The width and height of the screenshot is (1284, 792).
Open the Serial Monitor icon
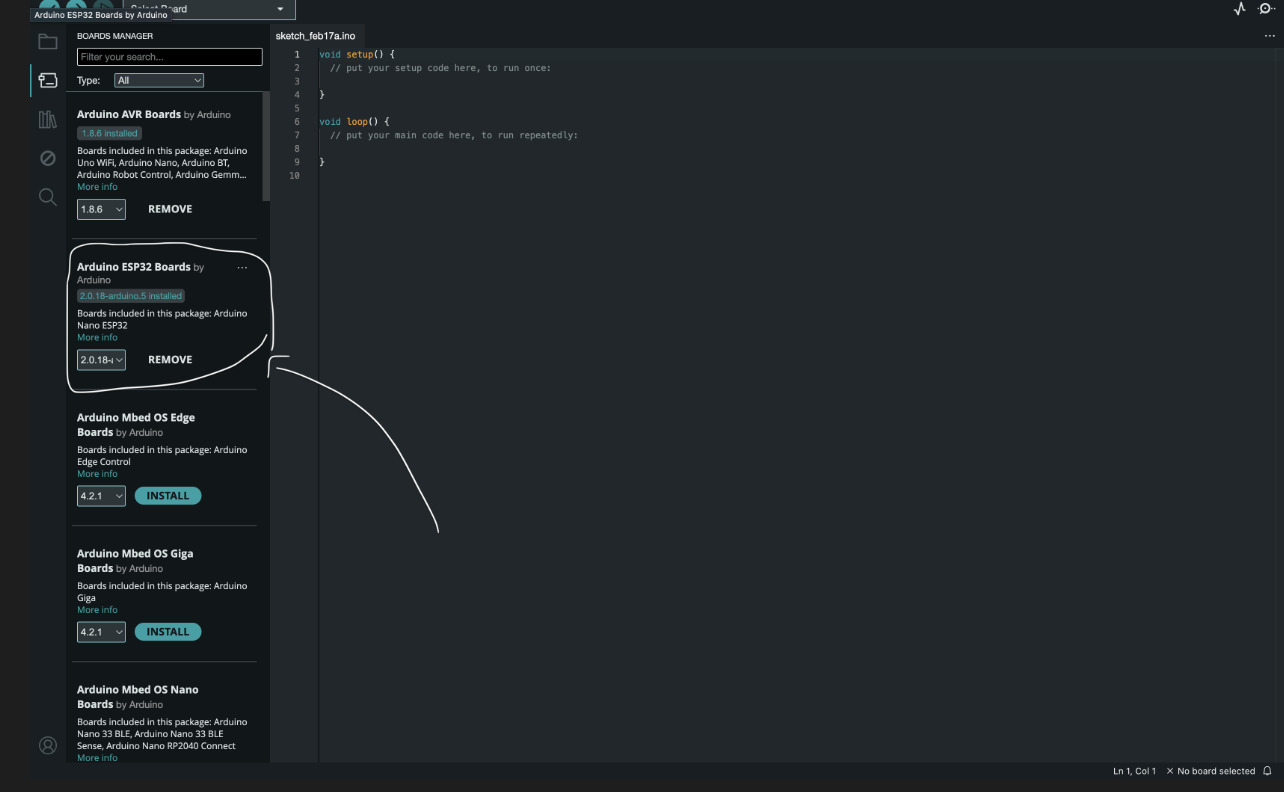click(x=1267, y=7)
